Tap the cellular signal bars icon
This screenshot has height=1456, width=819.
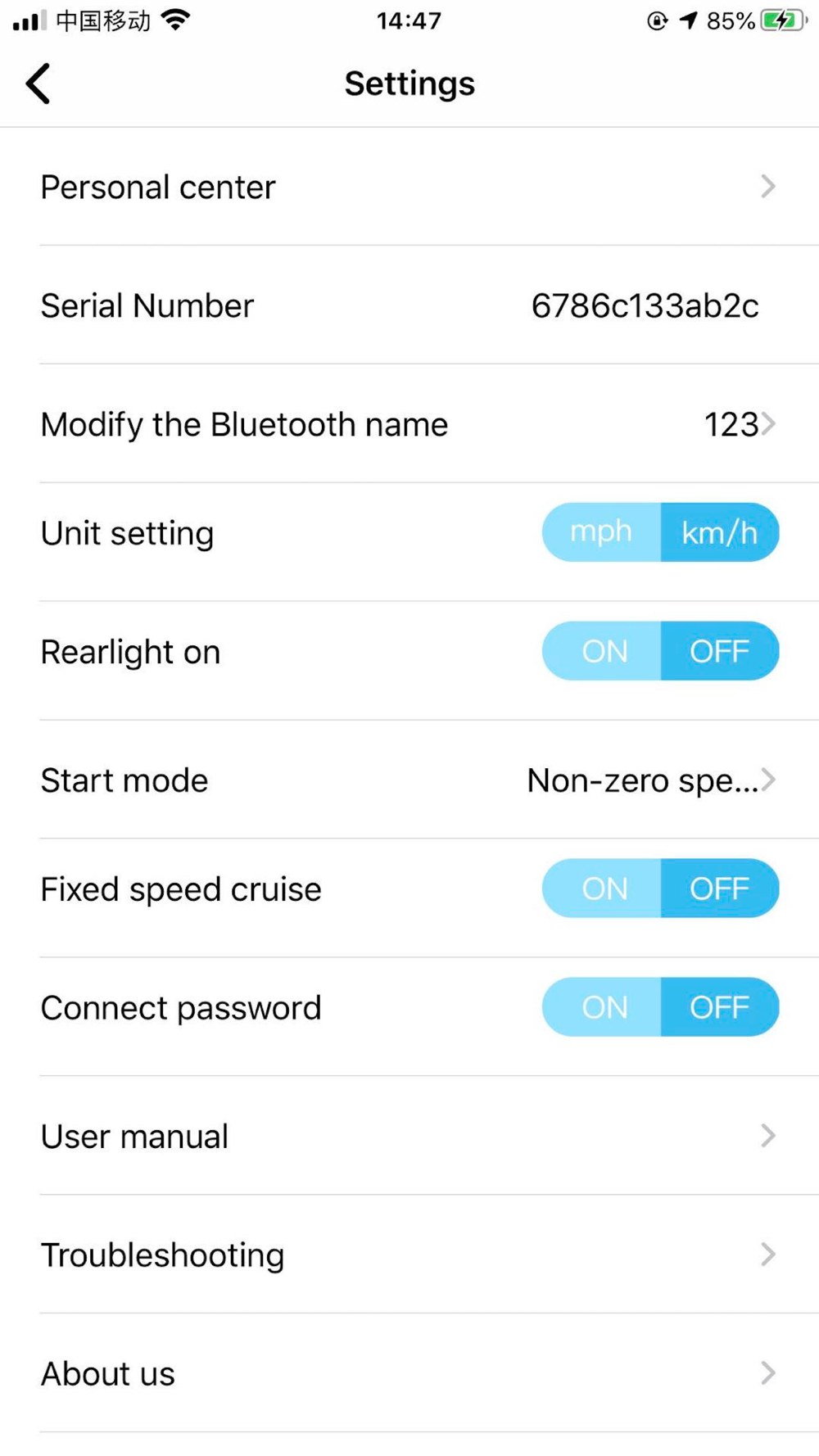click(29, 20)
